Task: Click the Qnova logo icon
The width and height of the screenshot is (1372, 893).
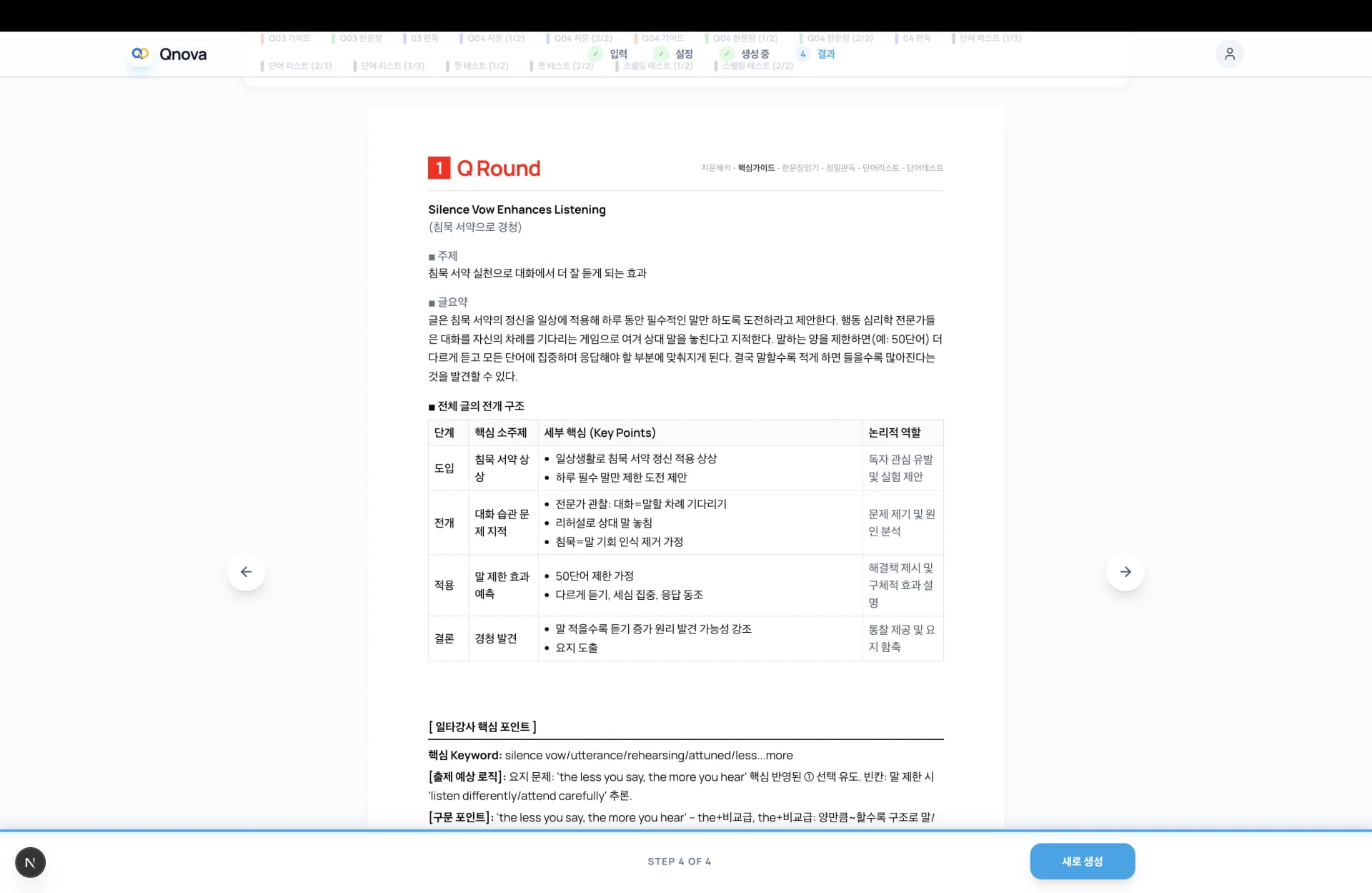Action: click(140, 54)
